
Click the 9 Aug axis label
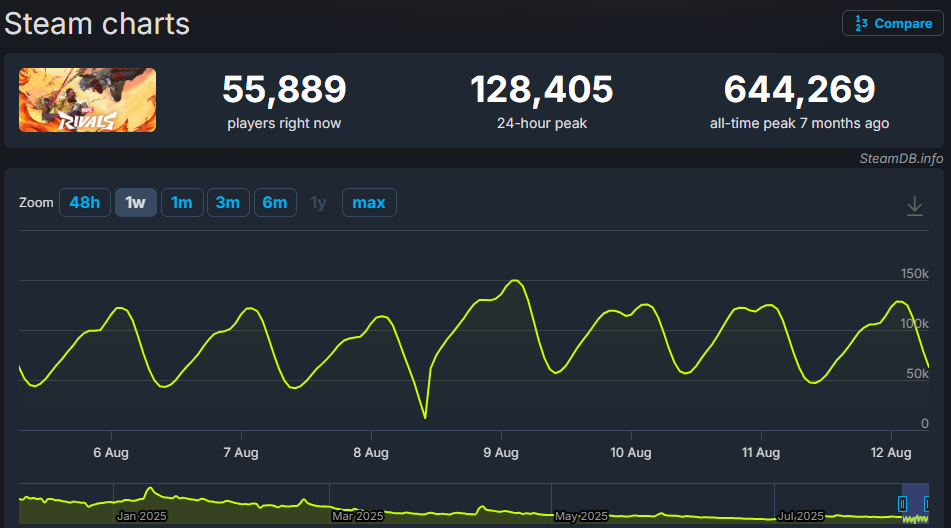501,452
